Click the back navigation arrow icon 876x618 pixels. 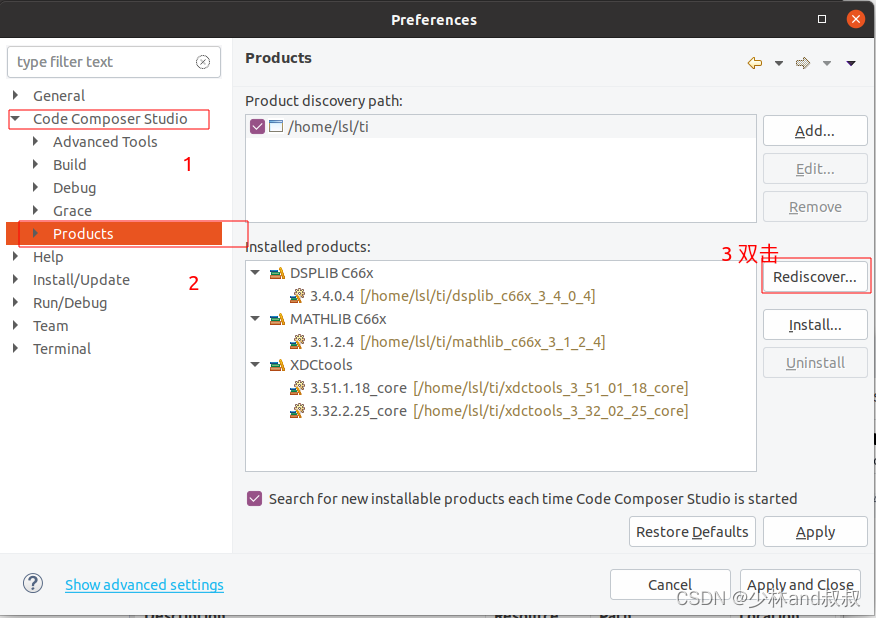(755, 63)
